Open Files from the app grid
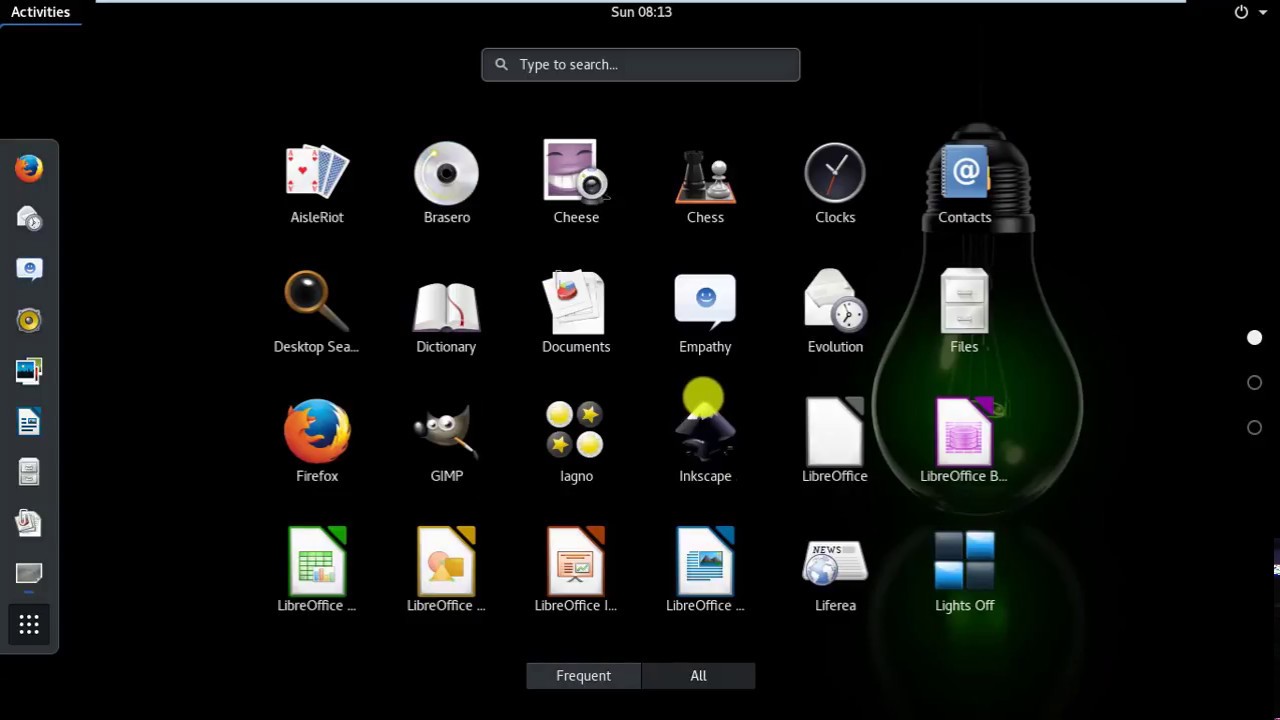 (964, 312)
